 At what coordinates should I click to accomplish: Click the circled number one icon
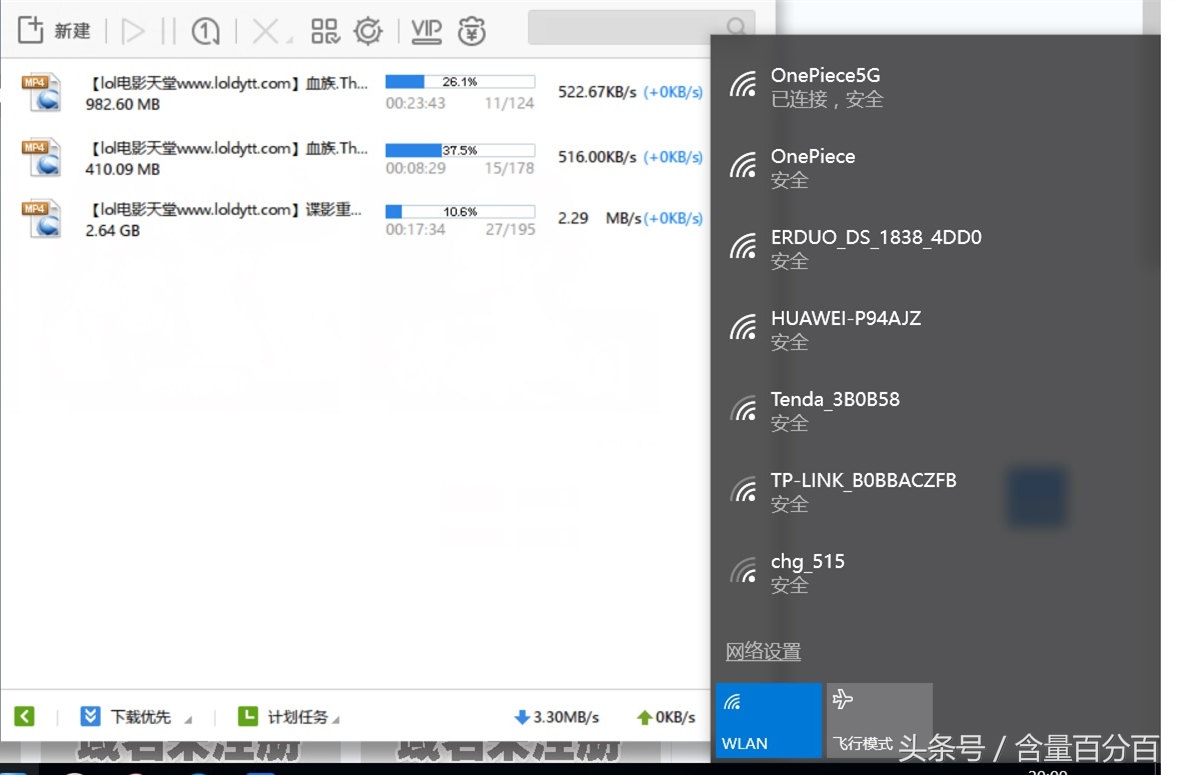[x=205, y=32]
